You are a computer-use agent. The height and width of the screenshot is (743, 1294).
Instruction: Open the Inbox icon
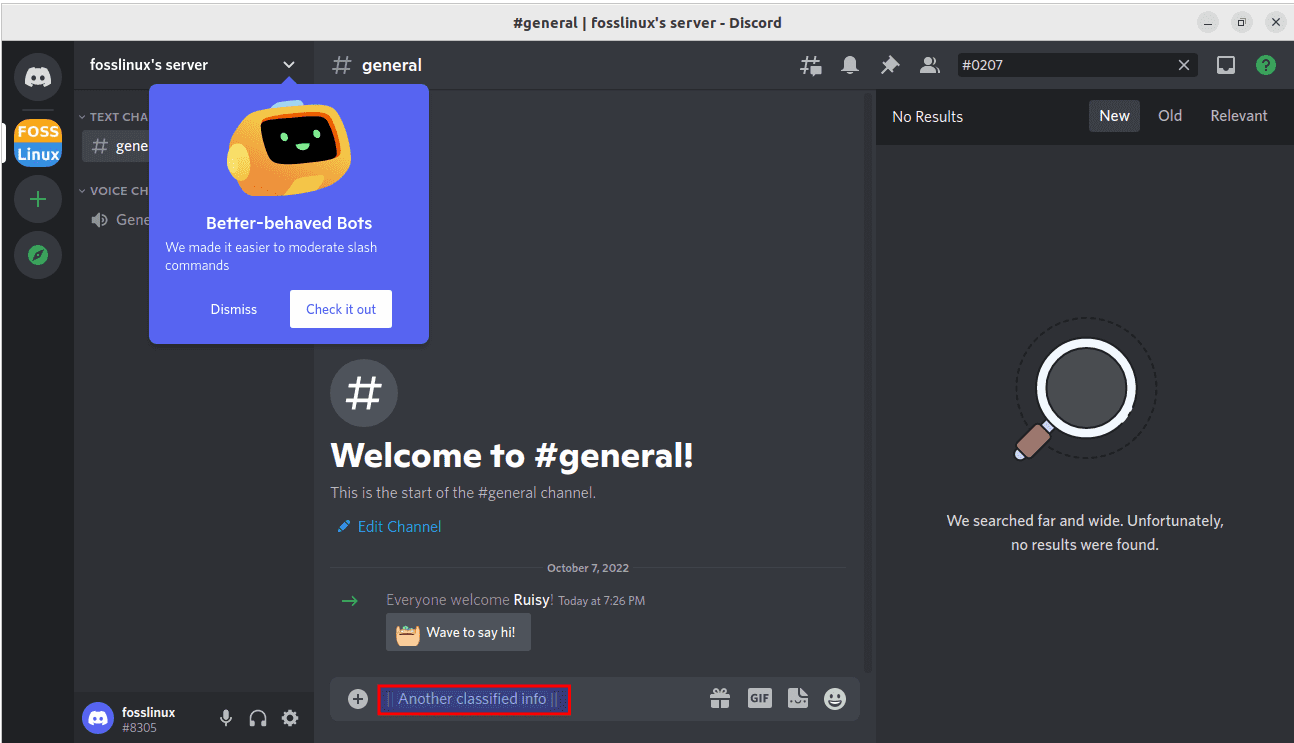1226,65
